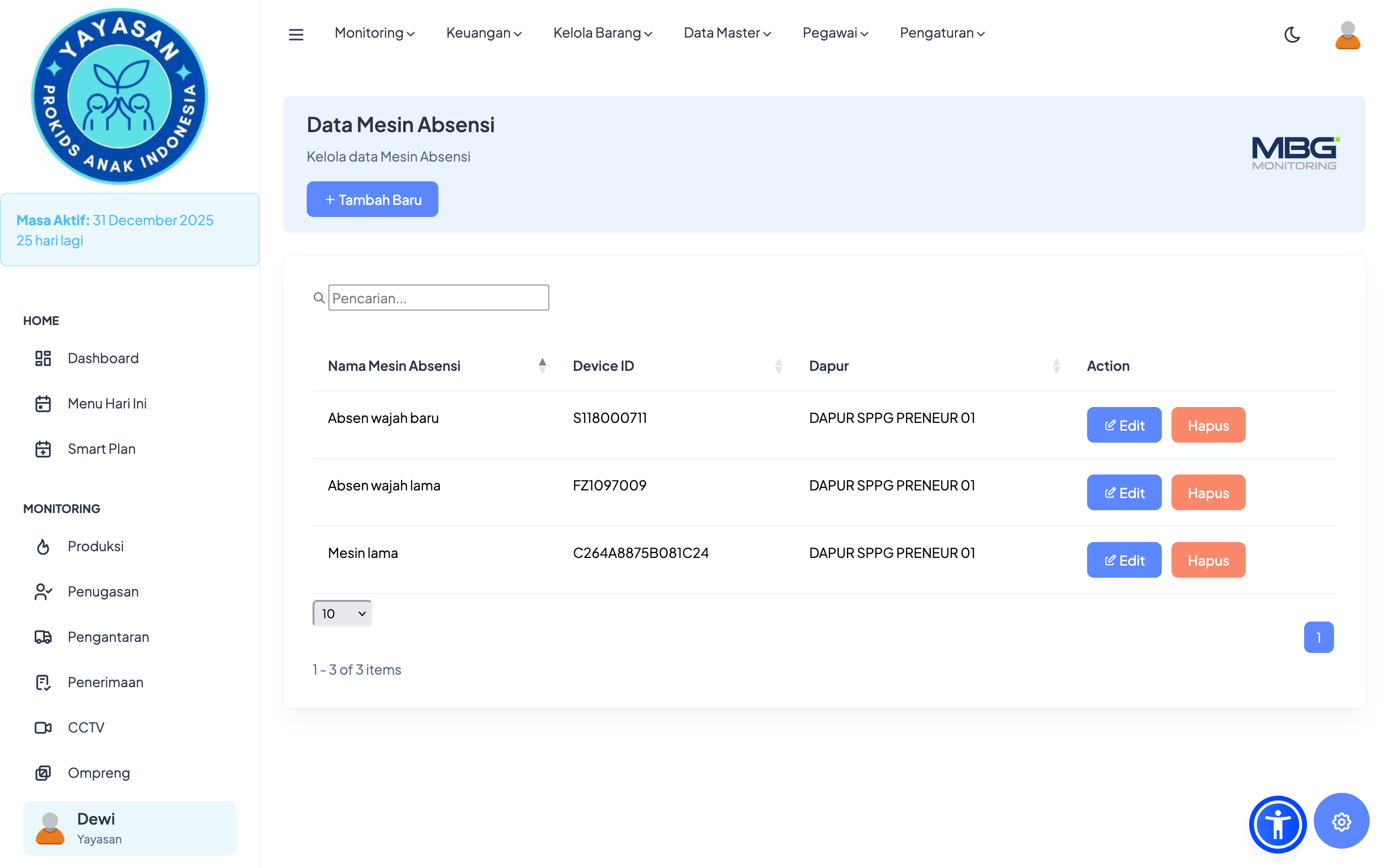Open CCTV monitoring page
1389x868 pixels.
[x=85, y=727]
